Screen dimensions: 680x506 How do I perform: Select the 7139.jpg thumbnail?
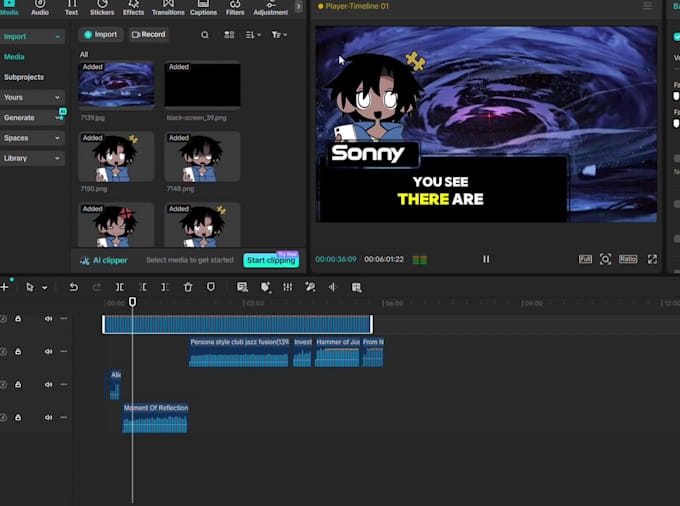116,85
